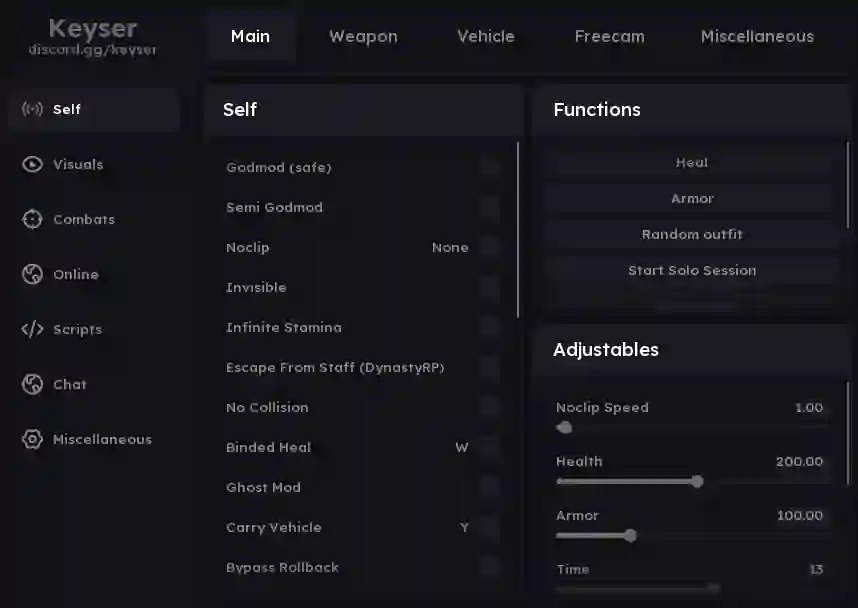
Task: Click the Miscellaneous gear icon in sidebar
Action: tap(32, 439)
